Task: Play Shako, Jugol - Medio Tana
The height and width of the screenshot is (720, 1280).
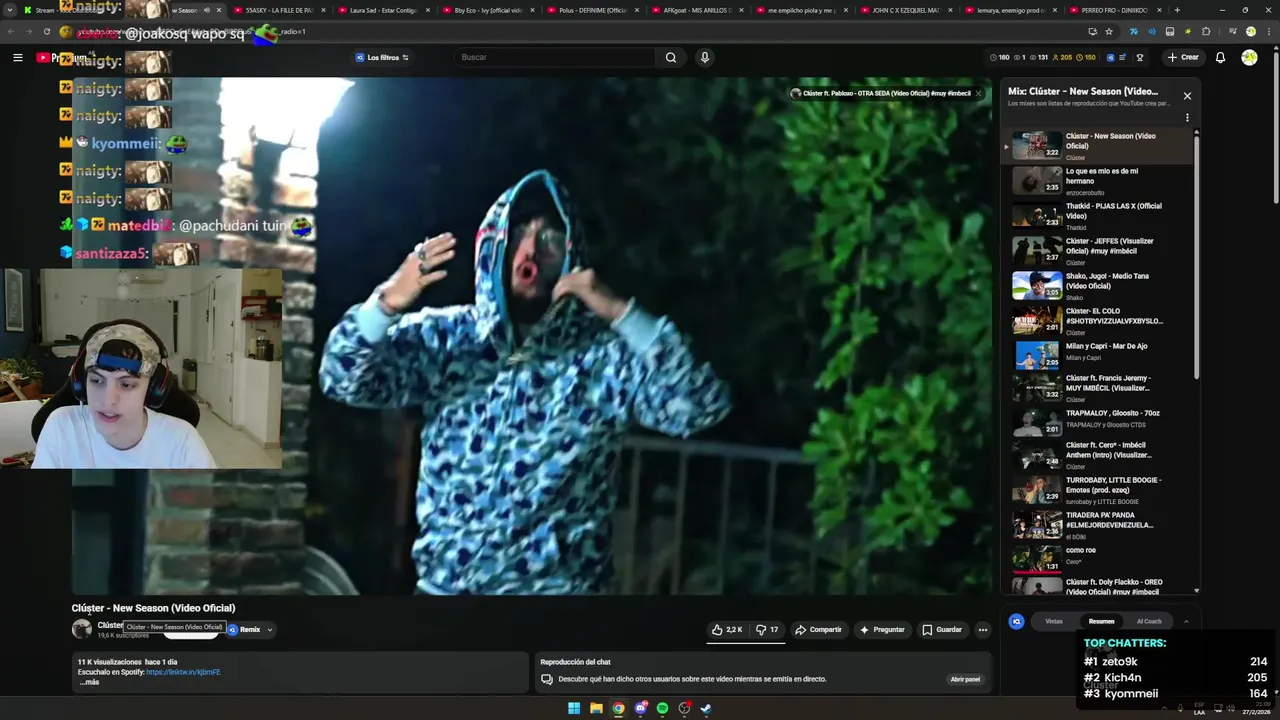Action: click(1098, 285)
